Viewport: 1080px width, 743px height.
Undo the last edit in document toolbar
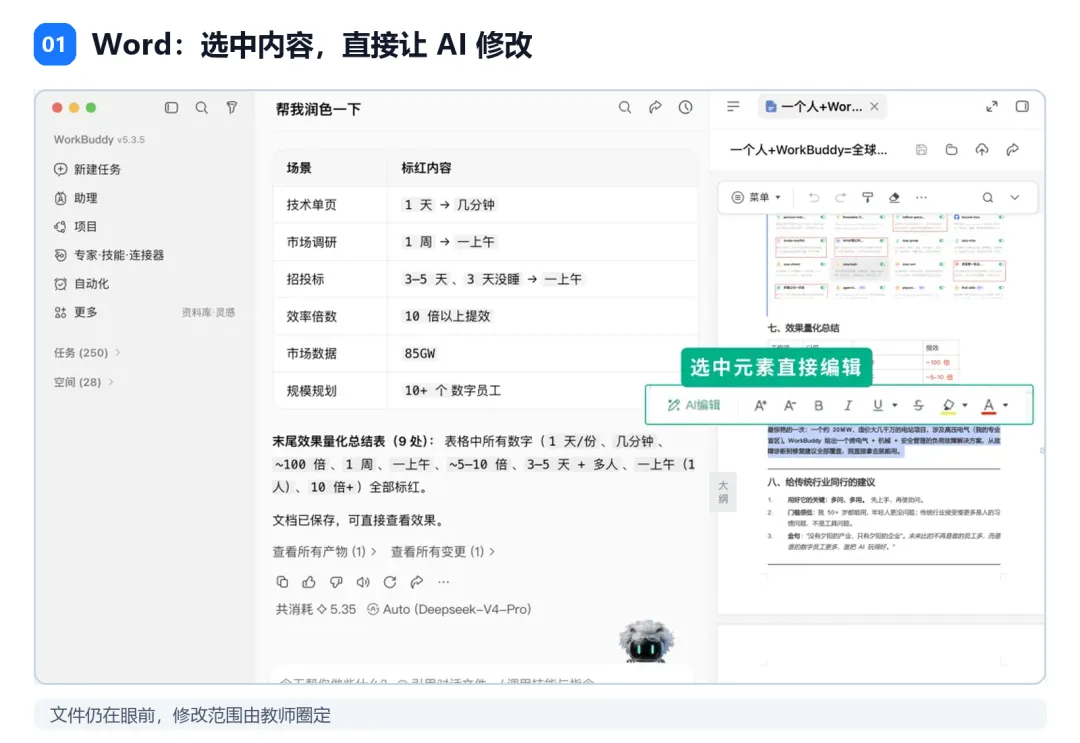tap(814, 198)
